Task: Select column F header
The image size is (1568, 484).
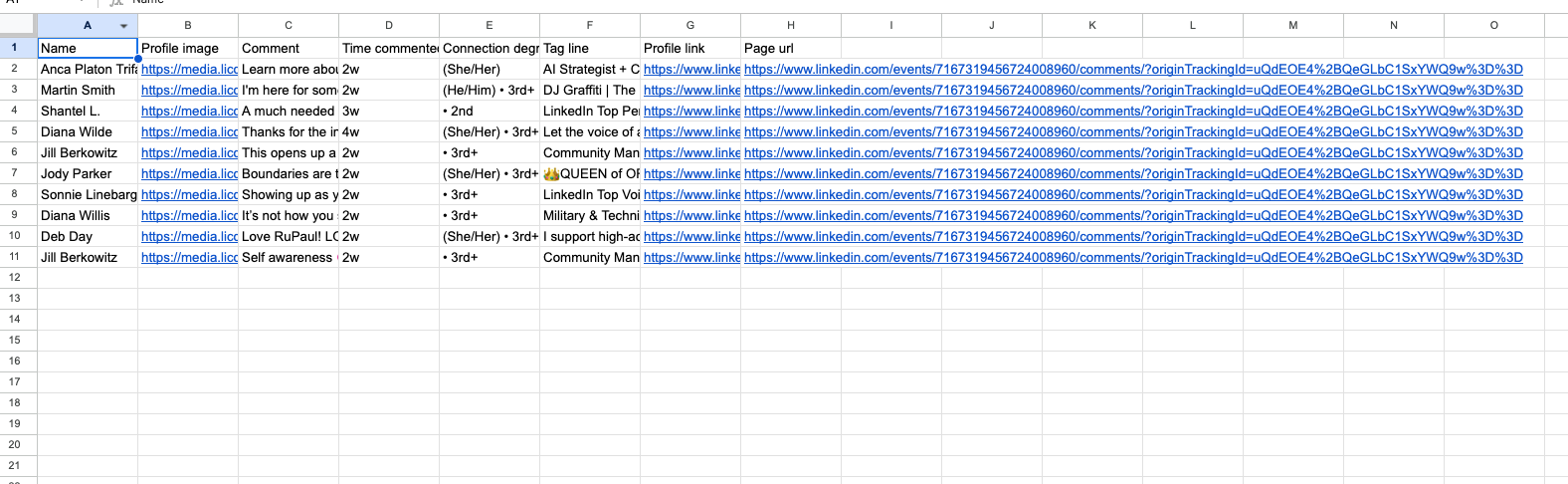Action: 590,25
